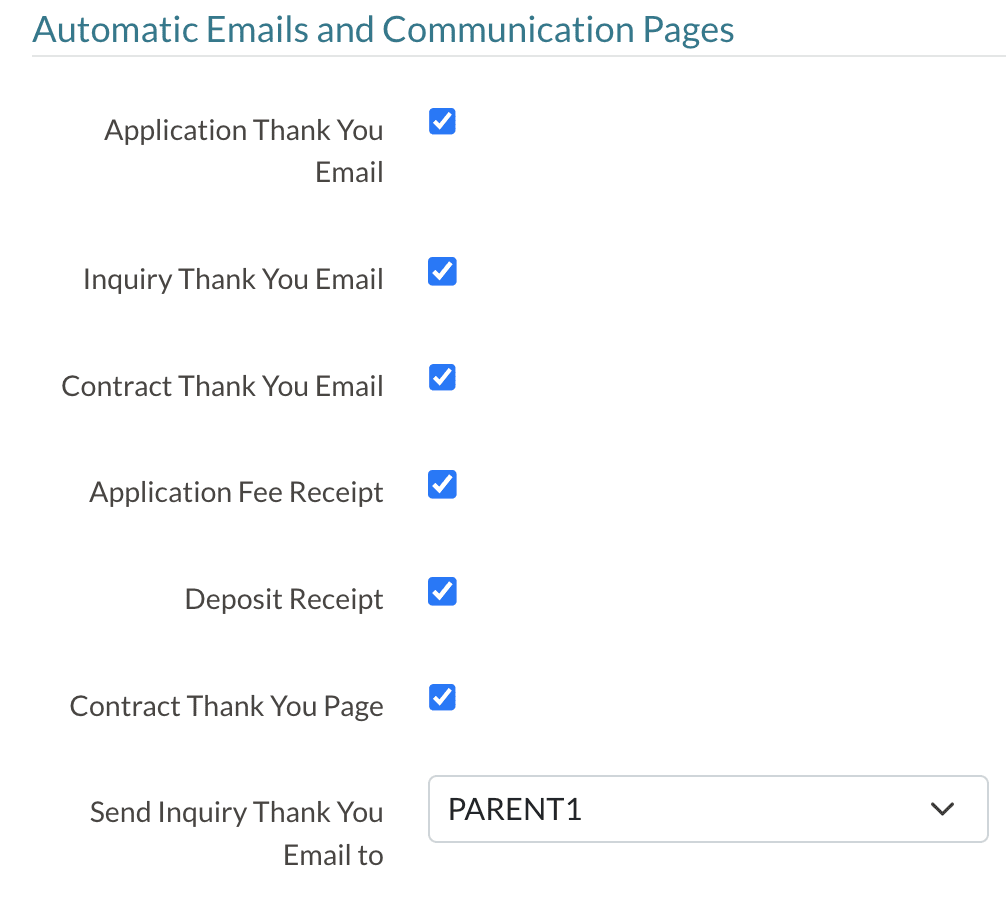The height and width of the screenshot is (922, 1006).
Task: Click the wrapped "Email" line under Application Thank You
Action: 349,172
